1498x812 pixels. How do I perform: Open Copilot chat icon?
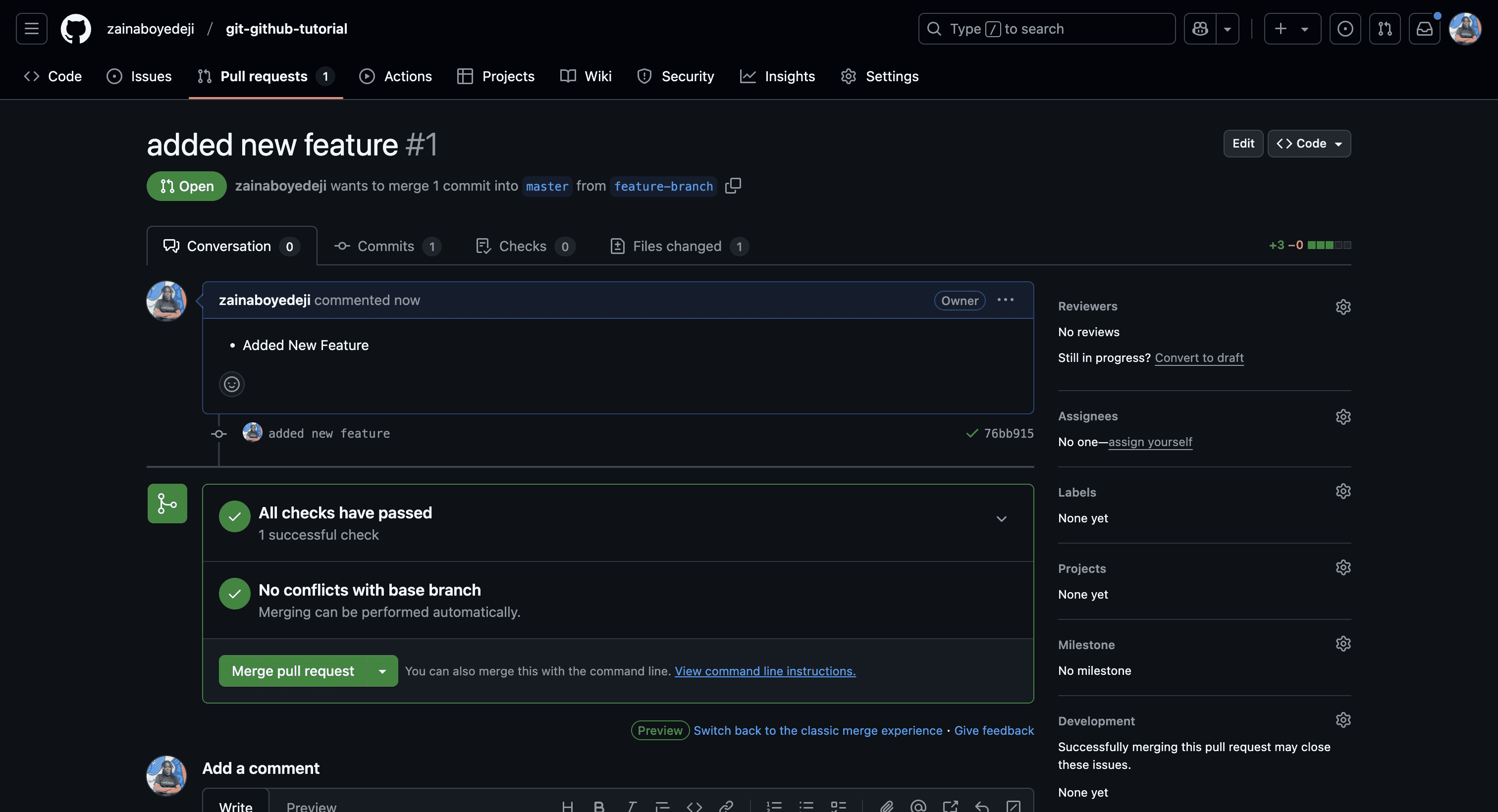click(x=1200, y=29)
